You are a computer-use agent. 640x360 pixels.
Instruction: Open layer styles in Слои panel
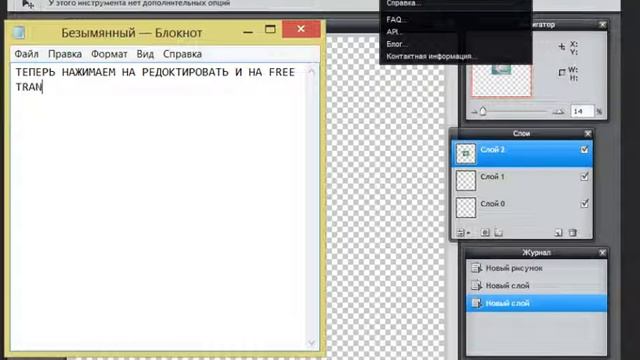498,233
